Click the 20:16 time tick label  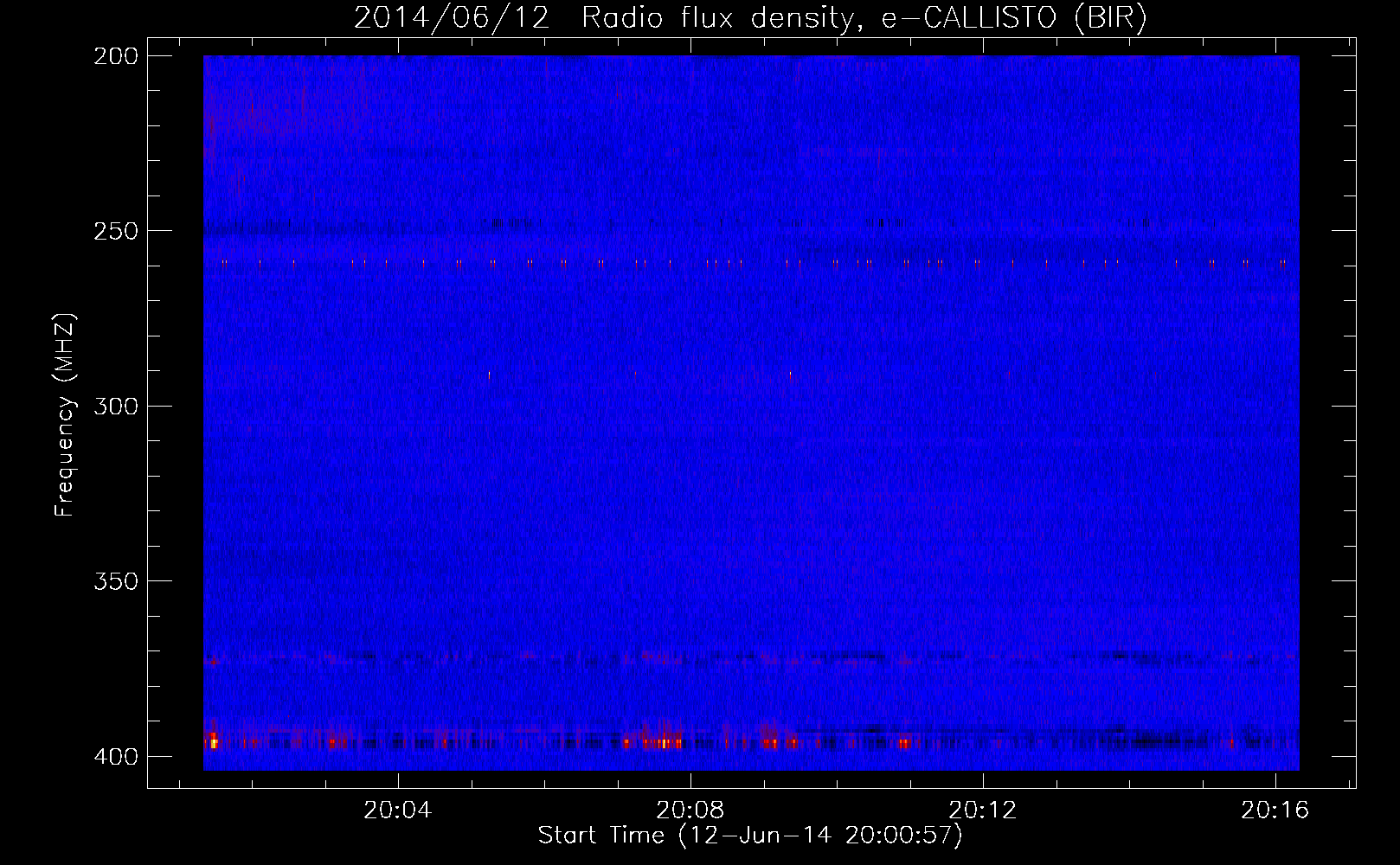[x=1275, y=811]
